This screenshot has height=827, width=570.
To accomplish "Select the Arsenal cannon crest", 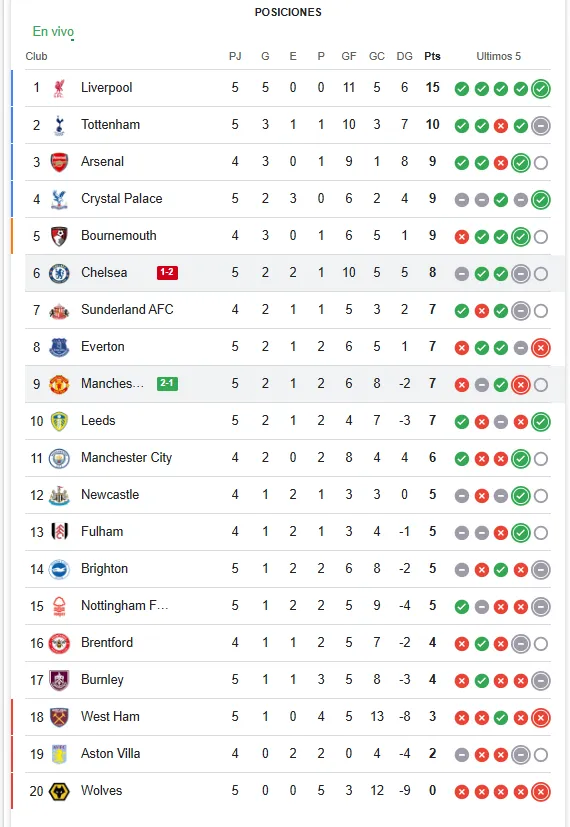I will click(x=59, y=162).
